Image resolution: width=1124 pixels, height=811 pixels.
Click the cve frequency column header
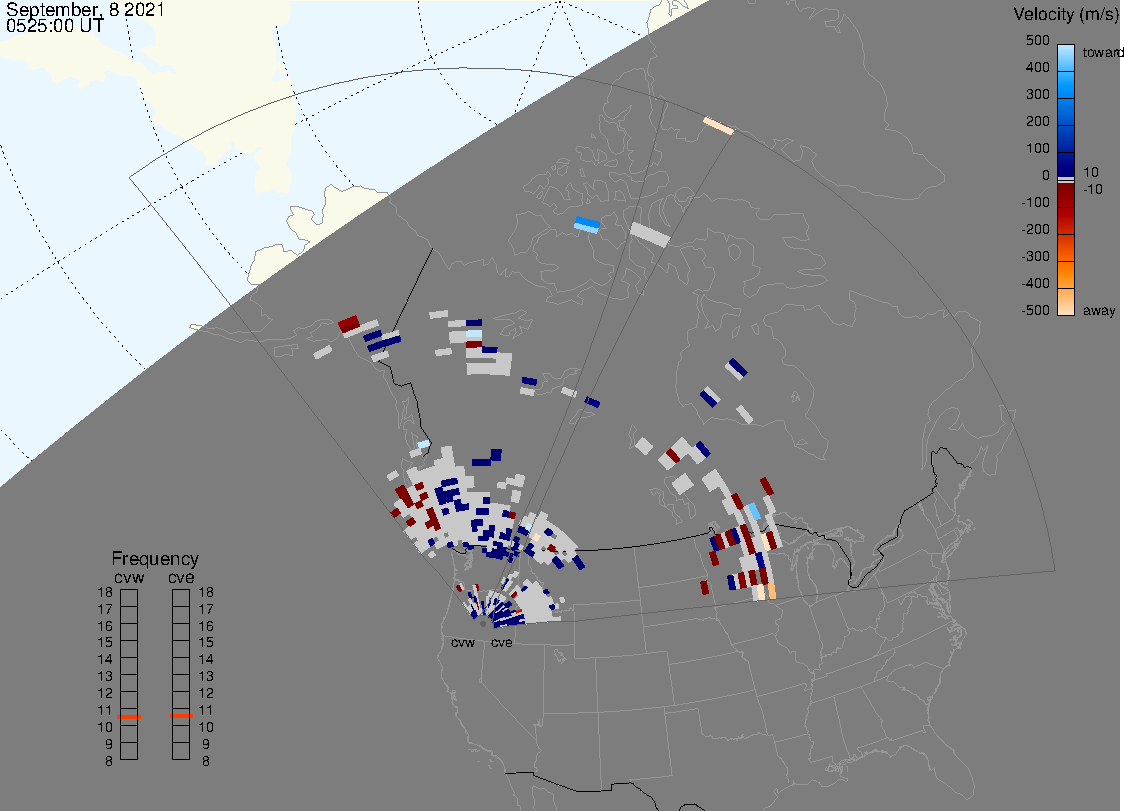click(181, 577)
